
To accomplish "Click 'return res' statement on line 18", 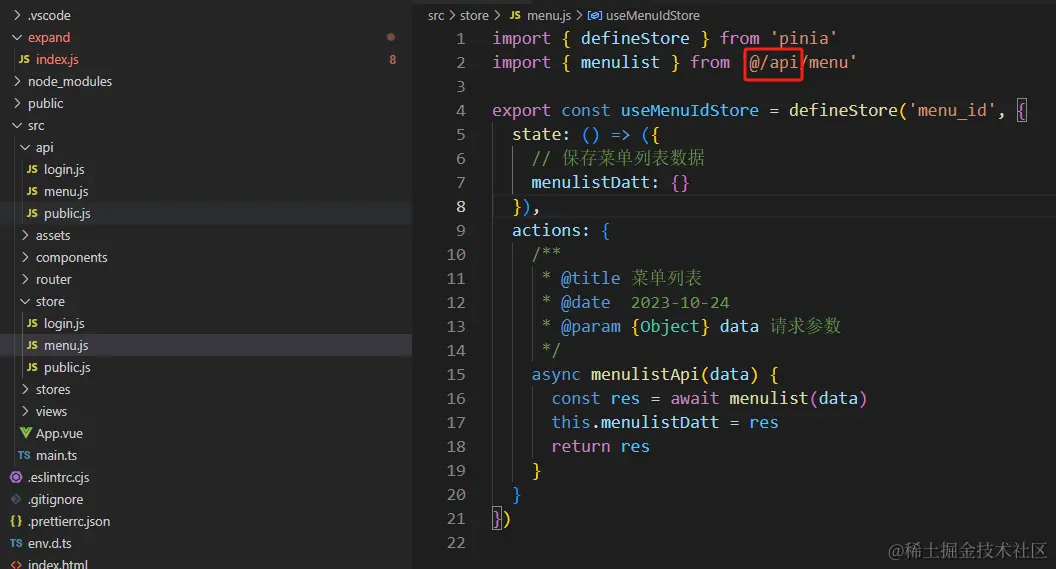I will pos(601,446).
